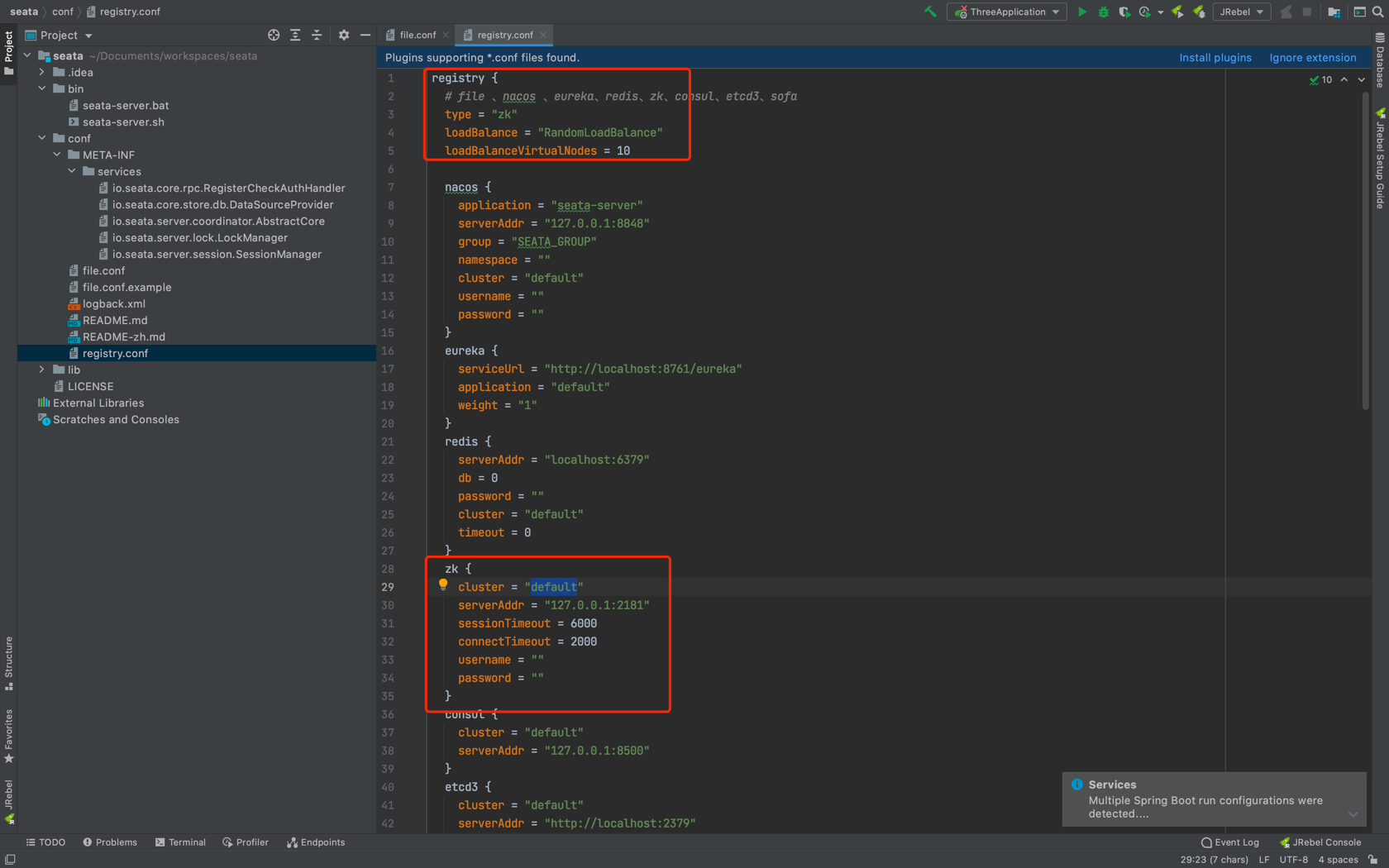Open the JRebel Console

tap(1320, 842)
